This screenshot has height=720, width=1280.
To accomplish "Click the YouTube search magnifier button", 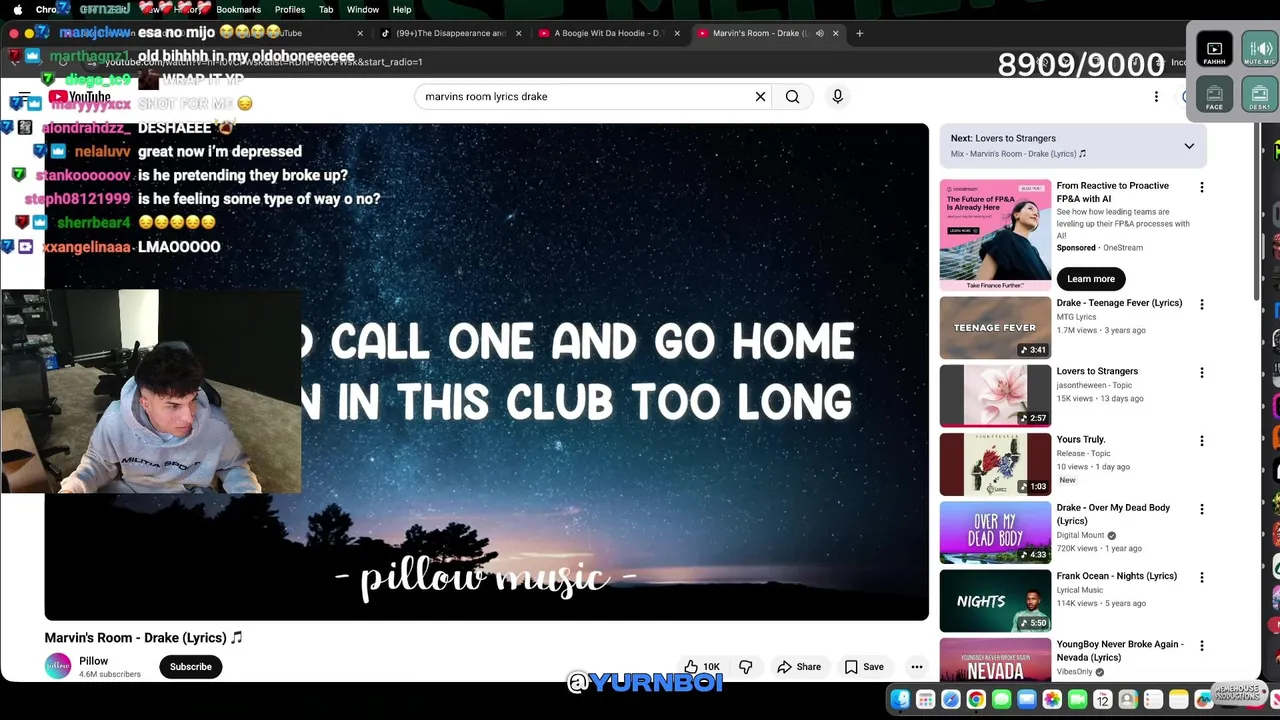I will click(x=792, y=97).
